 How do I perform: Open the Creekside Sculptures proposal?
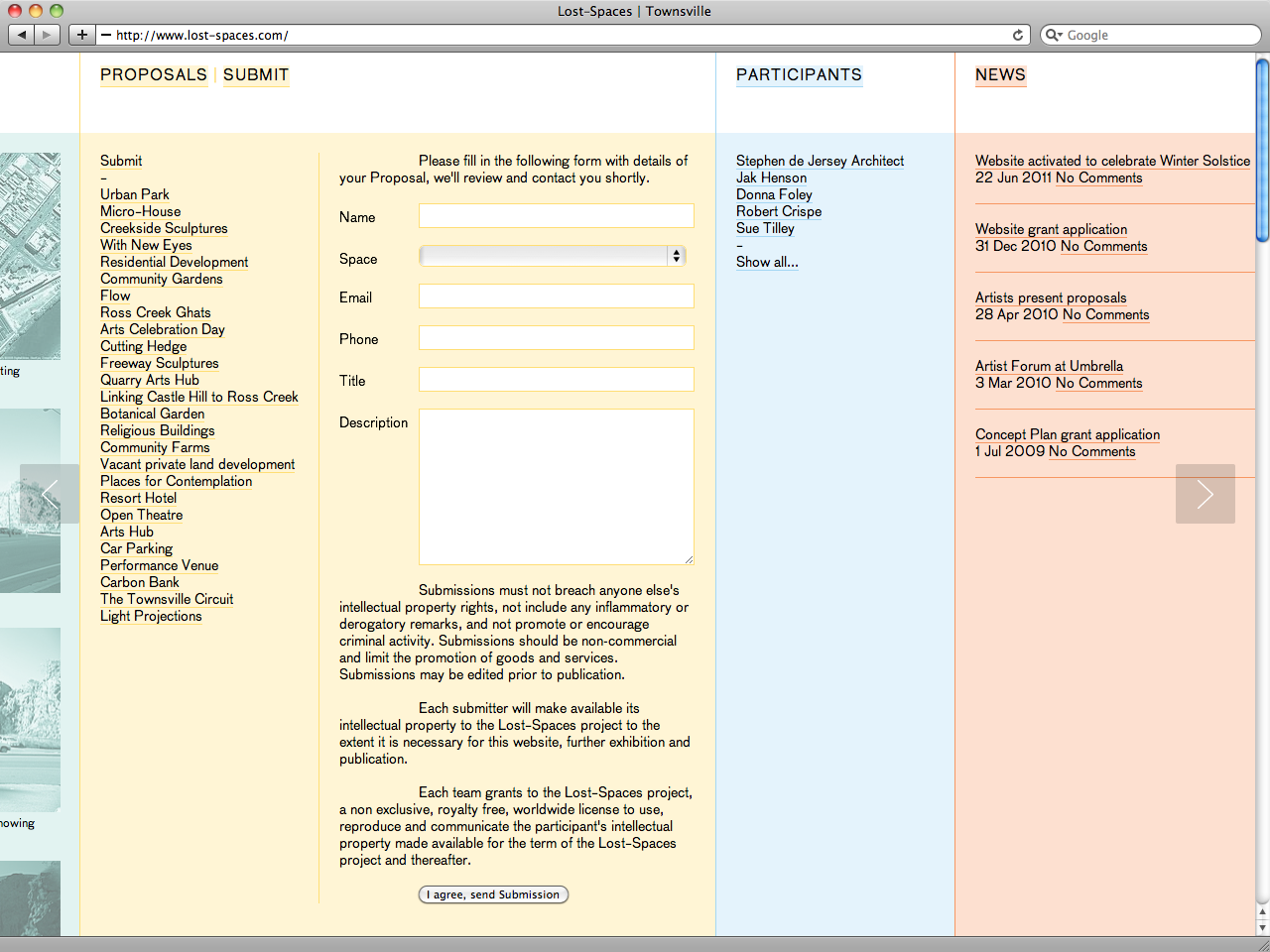coord(164,228)
